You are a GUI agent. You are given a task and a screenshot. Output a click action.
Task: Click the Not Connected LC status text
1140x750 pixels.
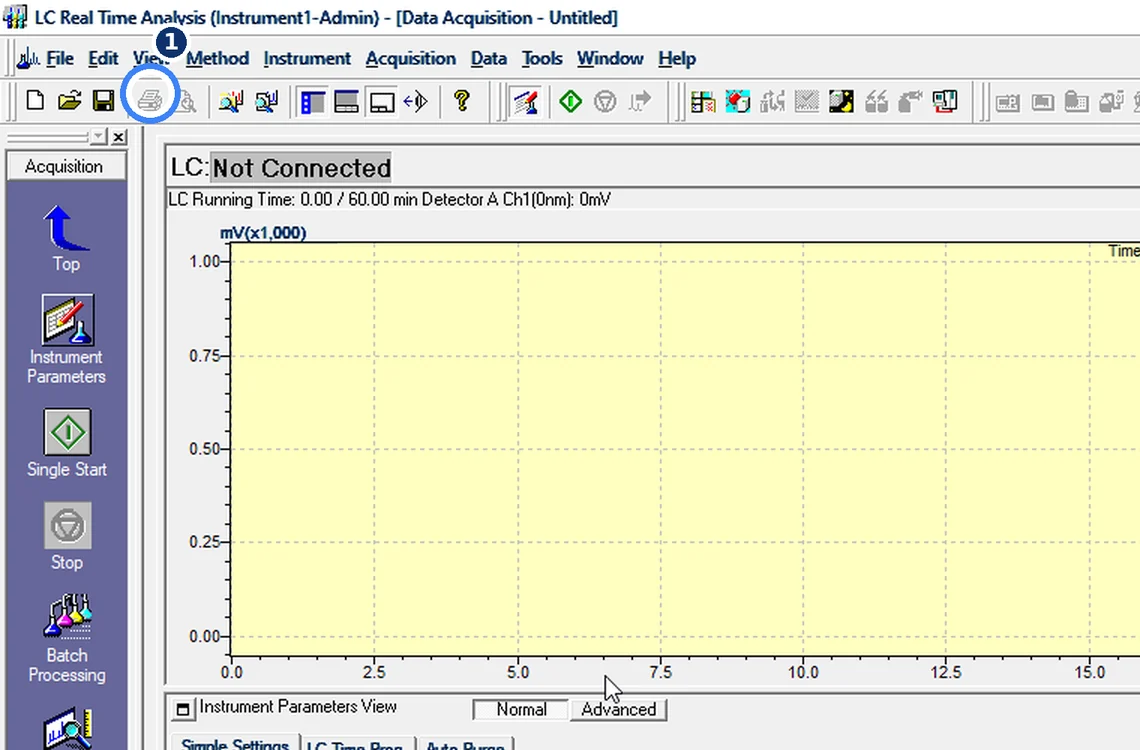point(302,168)
